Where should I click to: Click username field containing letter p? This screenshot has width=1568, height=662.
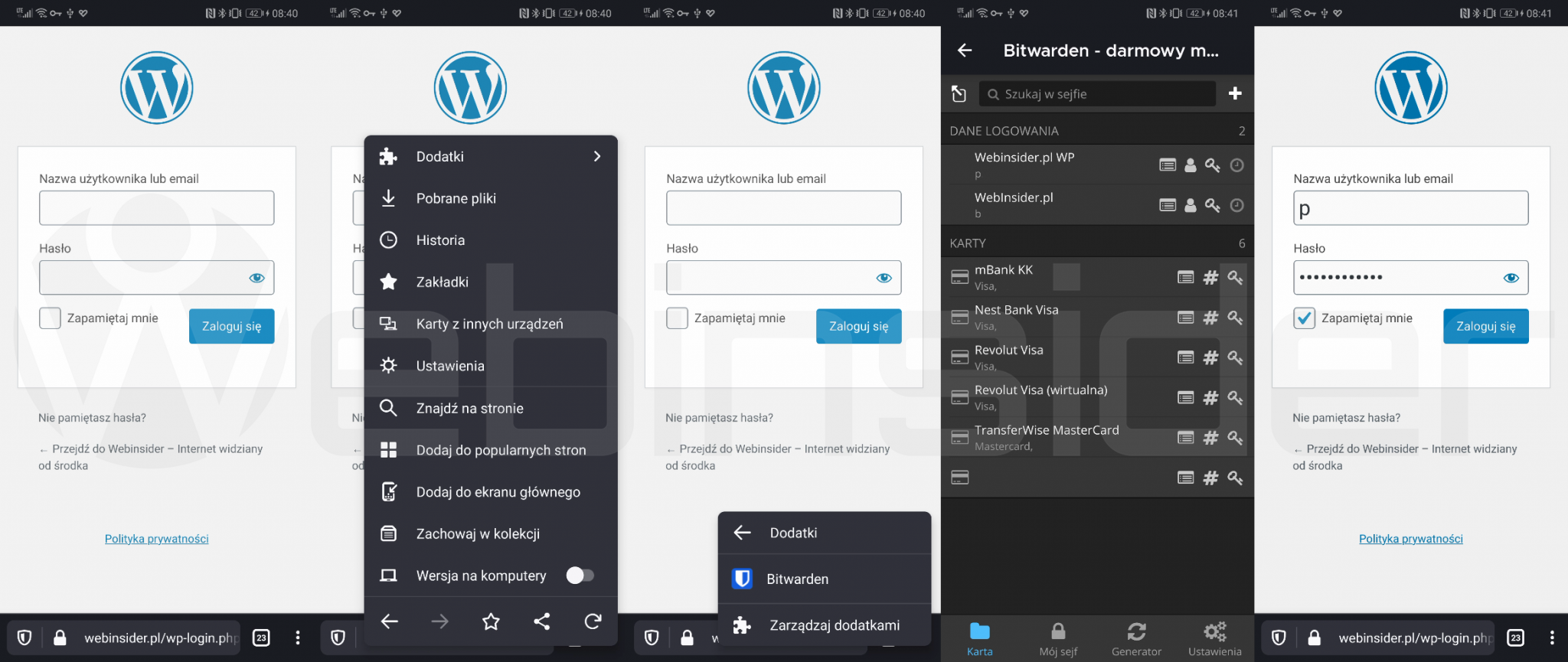tap(1410, 208)
